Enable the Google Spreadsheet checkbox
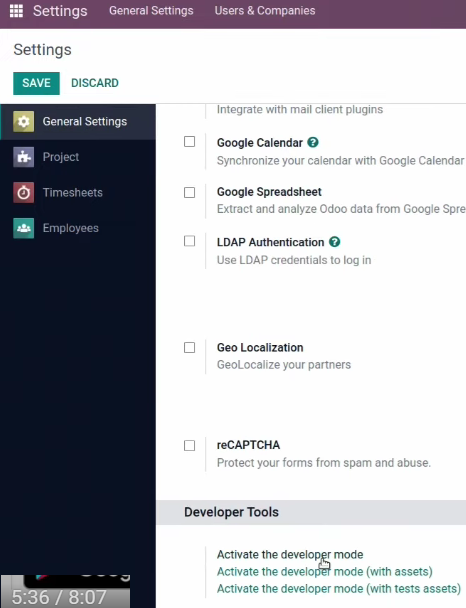The height and width of the screenshot is (608, 466). tap(190, 192)
